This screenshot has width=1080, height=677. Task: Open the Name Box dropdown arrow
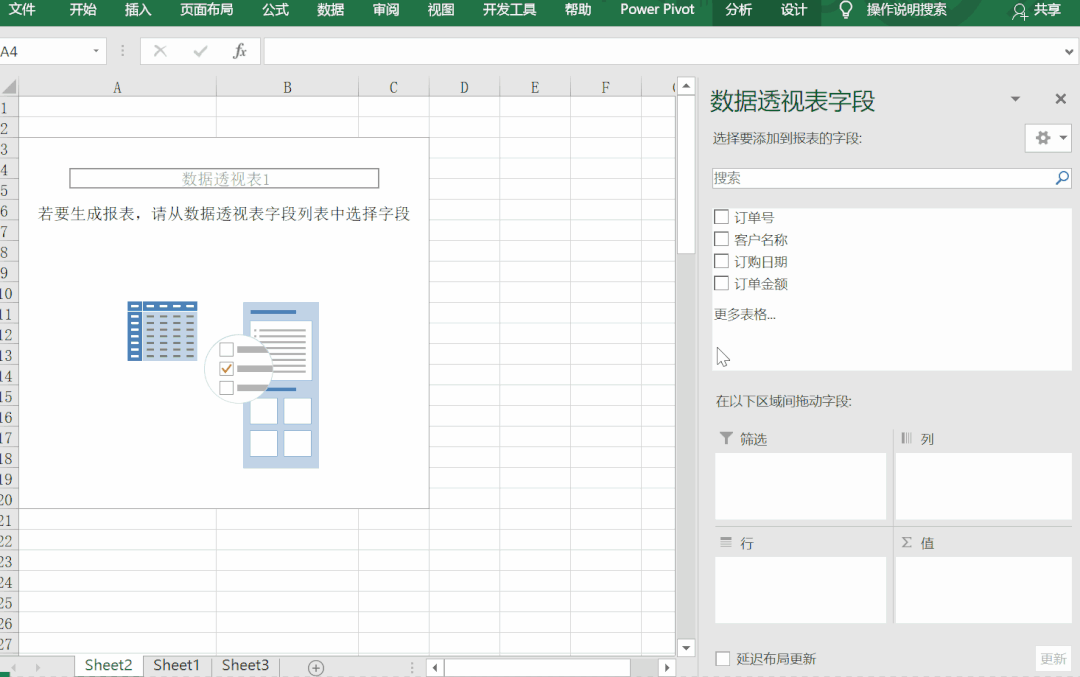pos(95,50)
